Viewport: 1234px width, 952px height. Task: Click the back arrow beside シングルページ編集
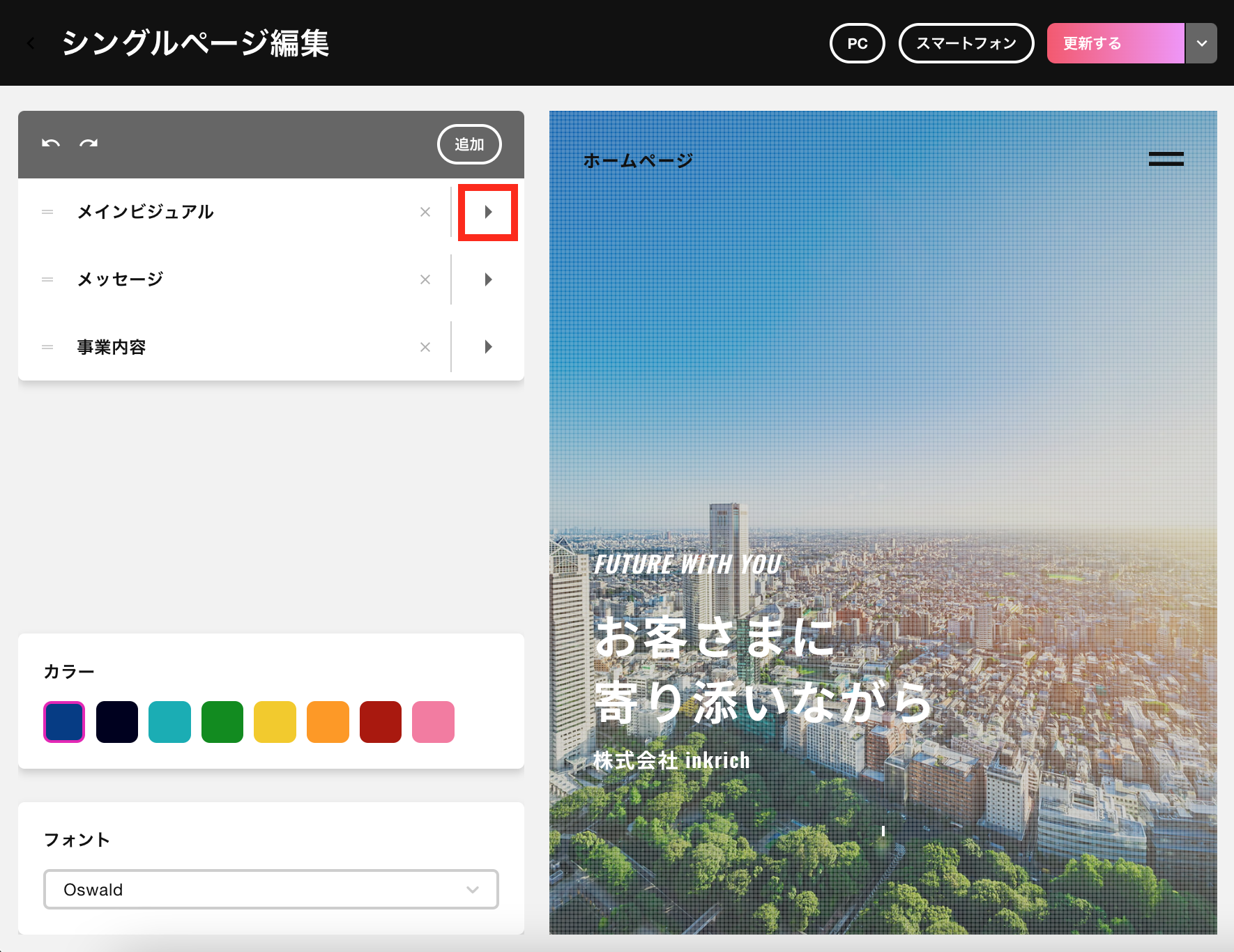click(31, 43)
